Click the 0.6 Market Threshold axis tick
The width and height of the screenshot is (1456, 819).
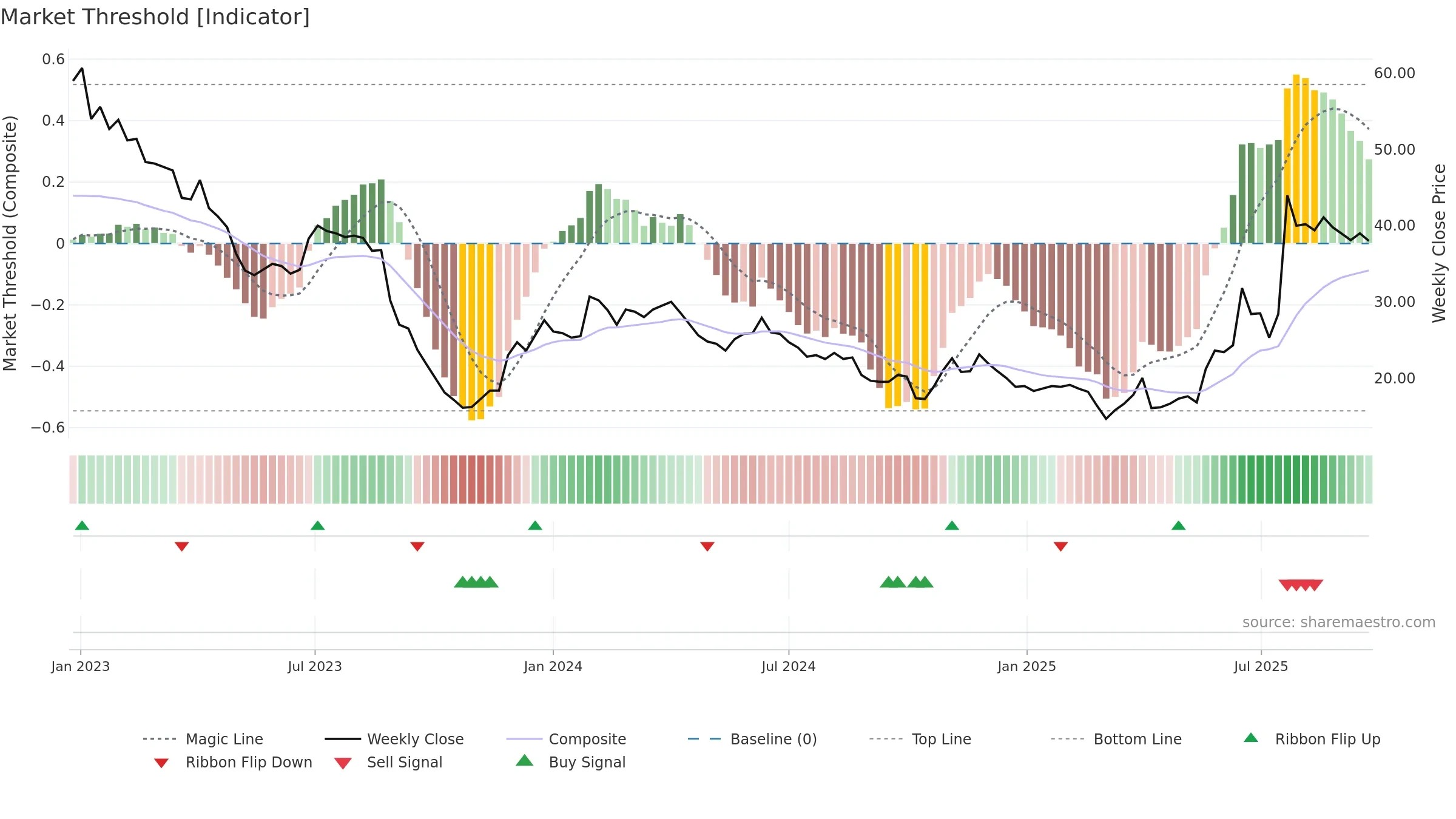tap(53, 59)
